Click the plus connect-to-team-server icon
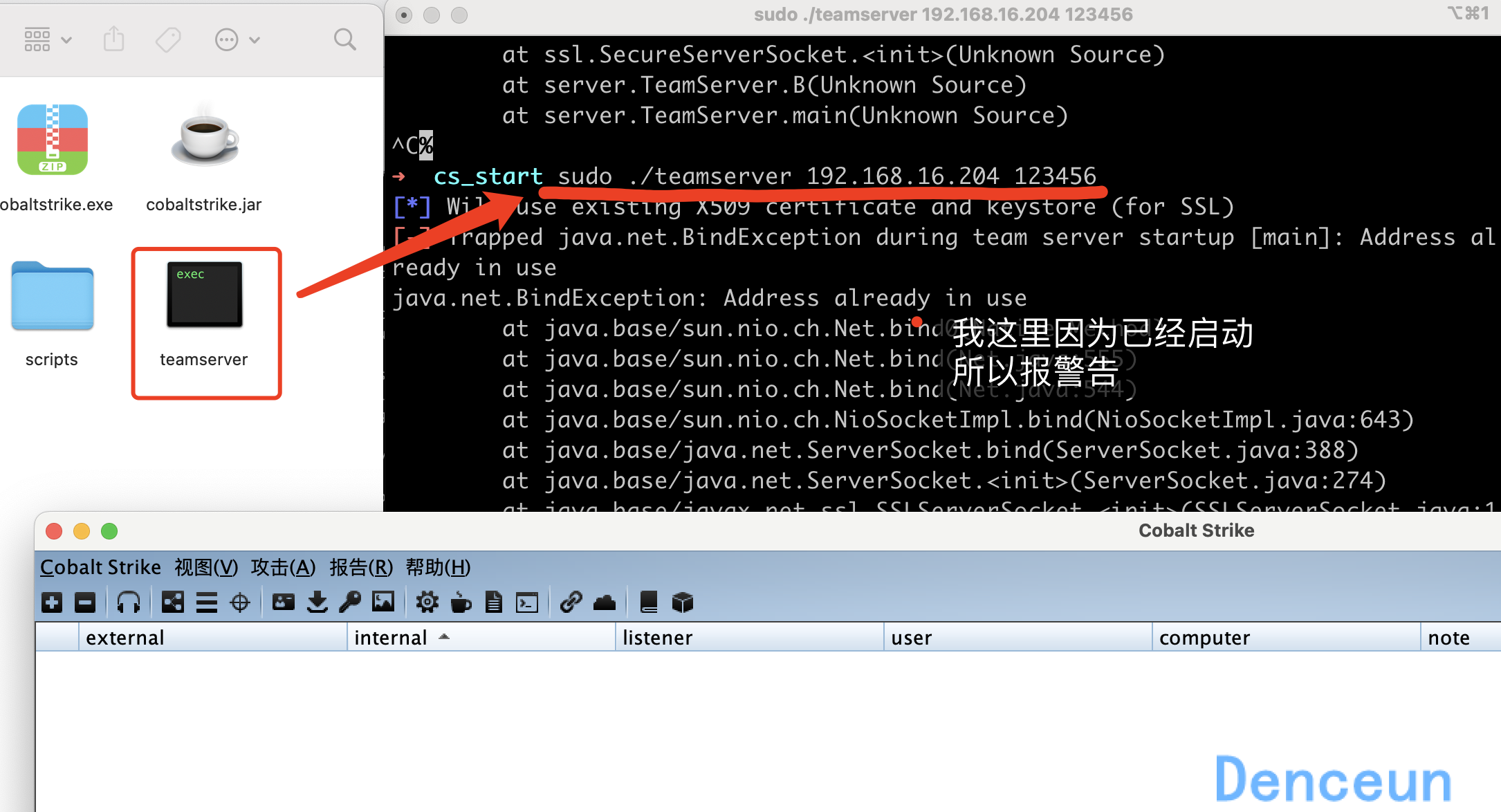 point(52,603)
